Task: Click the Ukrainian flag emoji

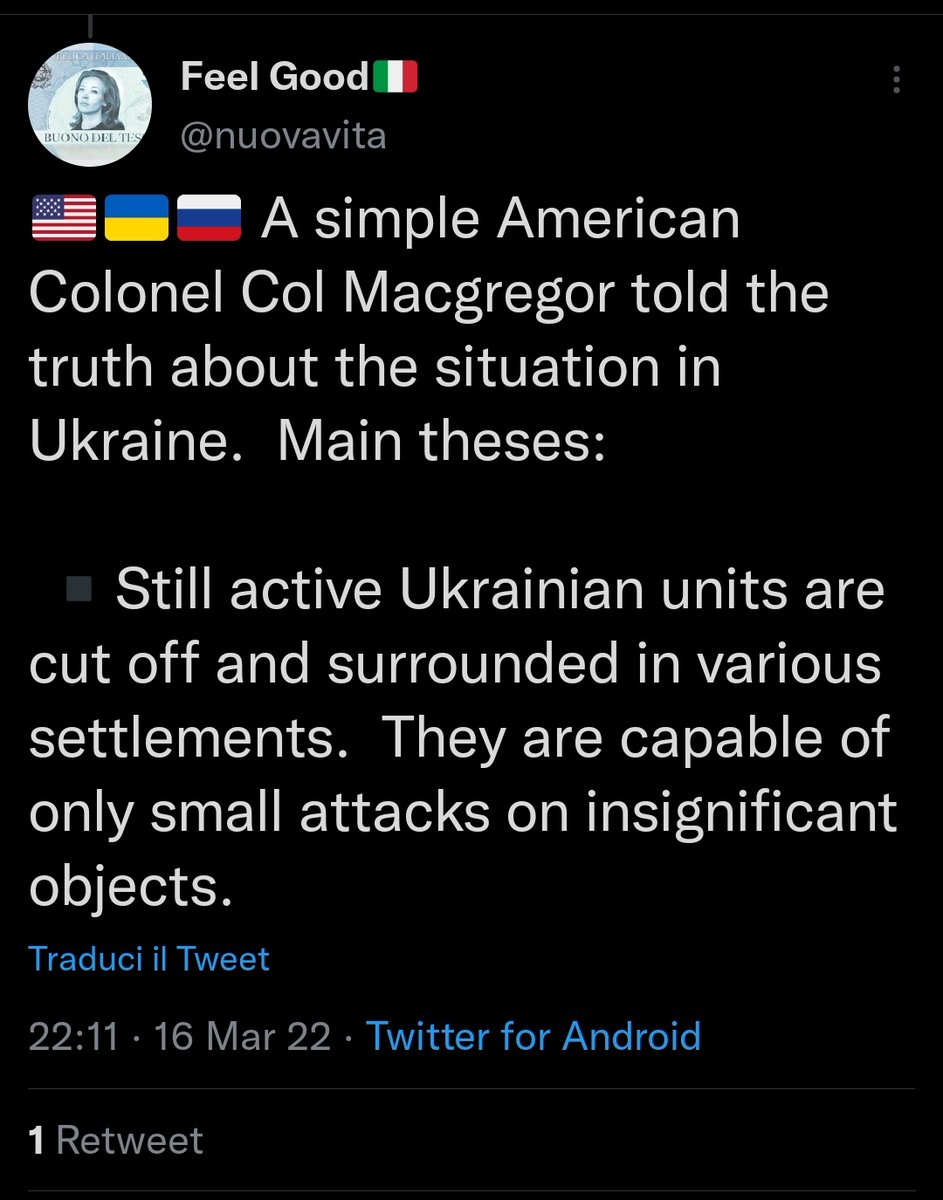Action: click(x=136, y=219)
